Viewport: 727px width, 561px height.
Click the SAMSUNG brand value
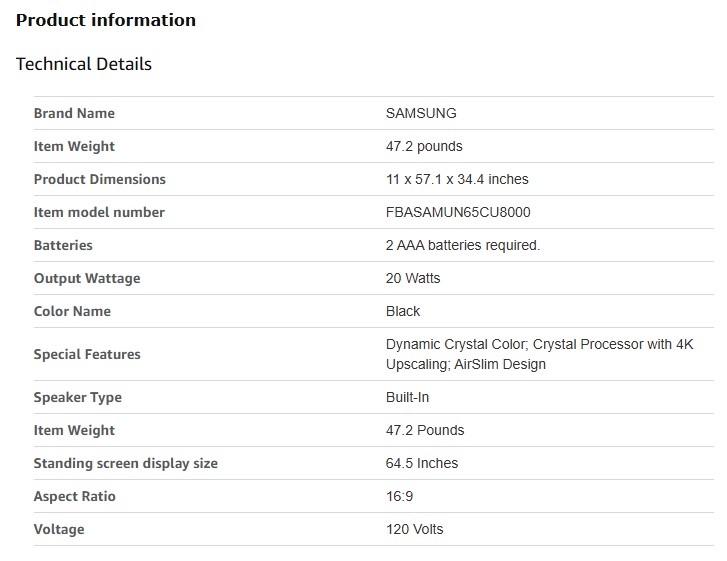(421, 113)
